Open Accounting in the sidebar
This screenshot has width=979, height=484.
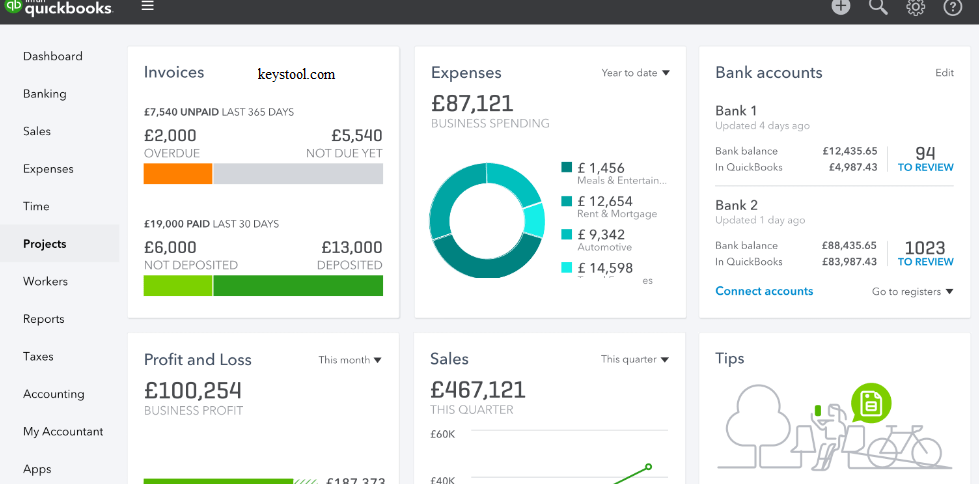pyautogui.click(x=54, y=393)
